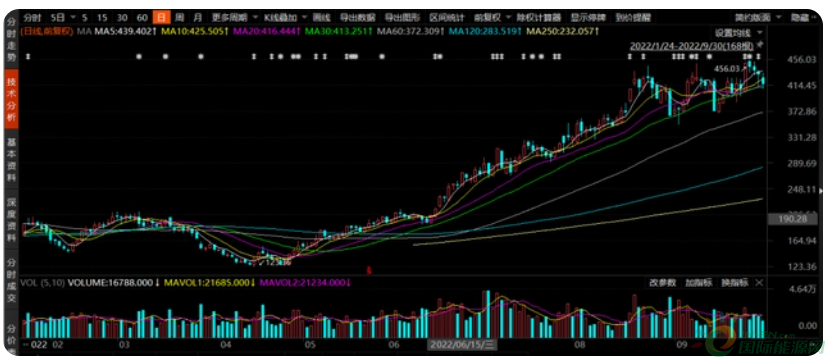Open the 更多周期 dropdown

(x=234, y=17)
